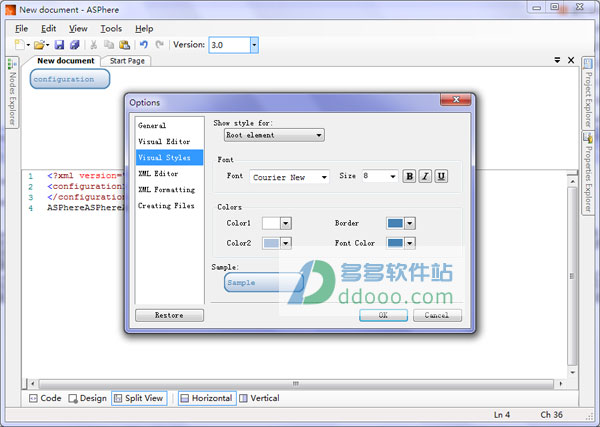The height and width of the screenshot is (427, 600).
Task: Select General in the Options list
Action: tap(170, 125)
